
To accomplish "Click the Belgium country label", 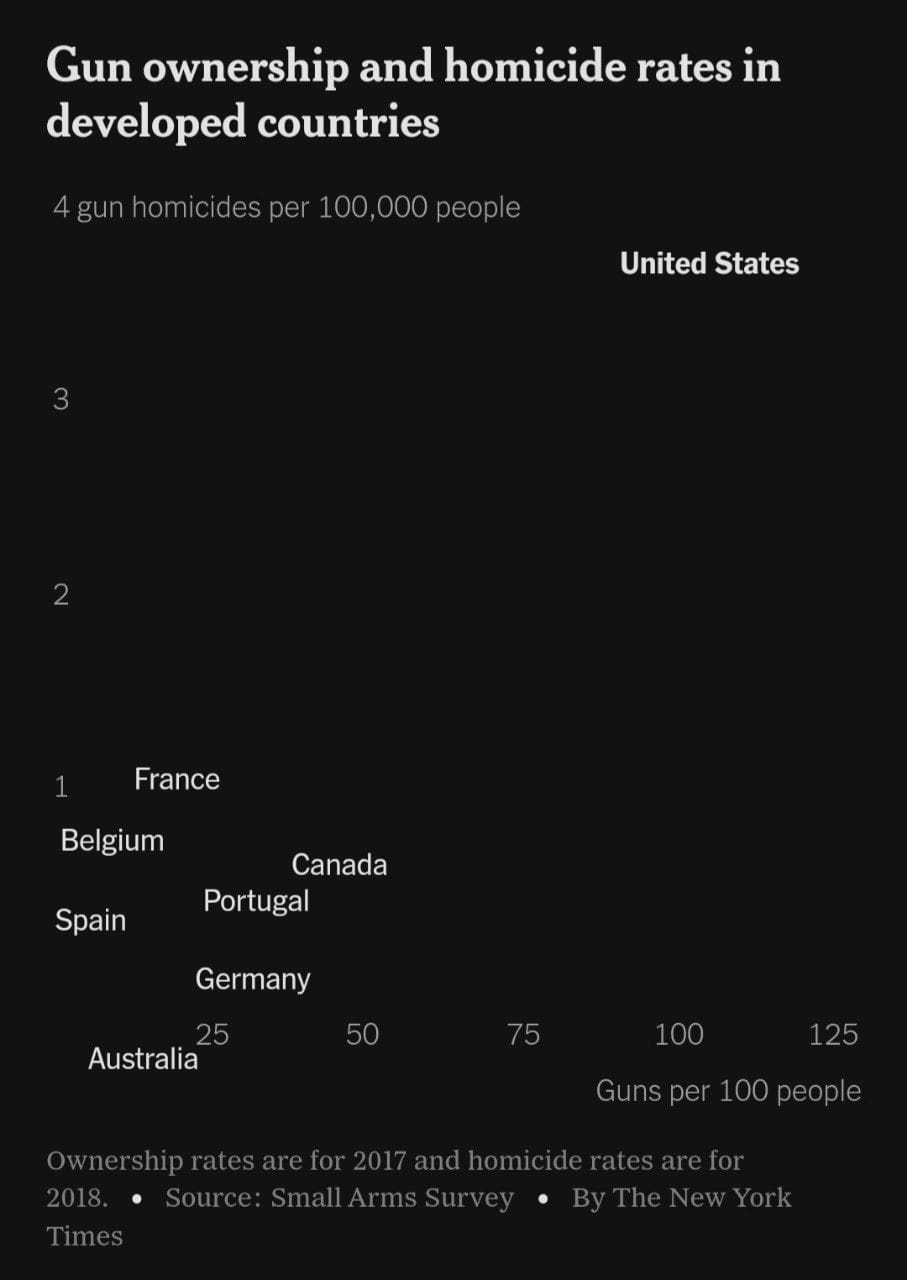I will pos(112,841).
